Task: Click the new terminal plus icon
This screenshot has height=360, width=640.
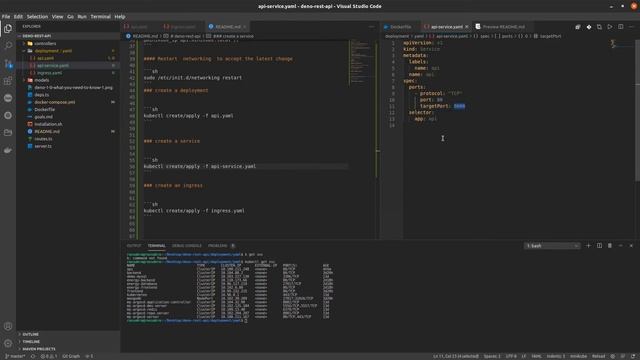Action: coord(588,246)
